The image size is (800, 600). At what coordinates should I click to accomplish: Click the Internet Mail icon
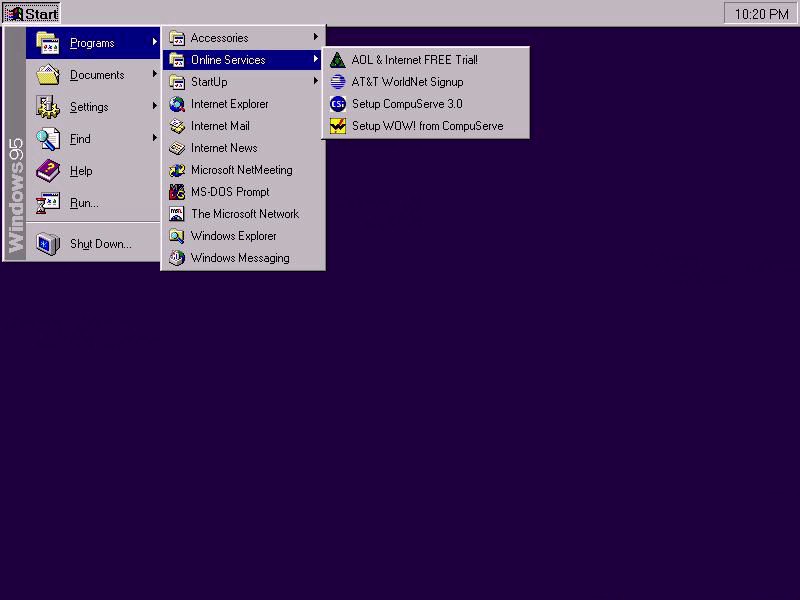tap(177, 126)
